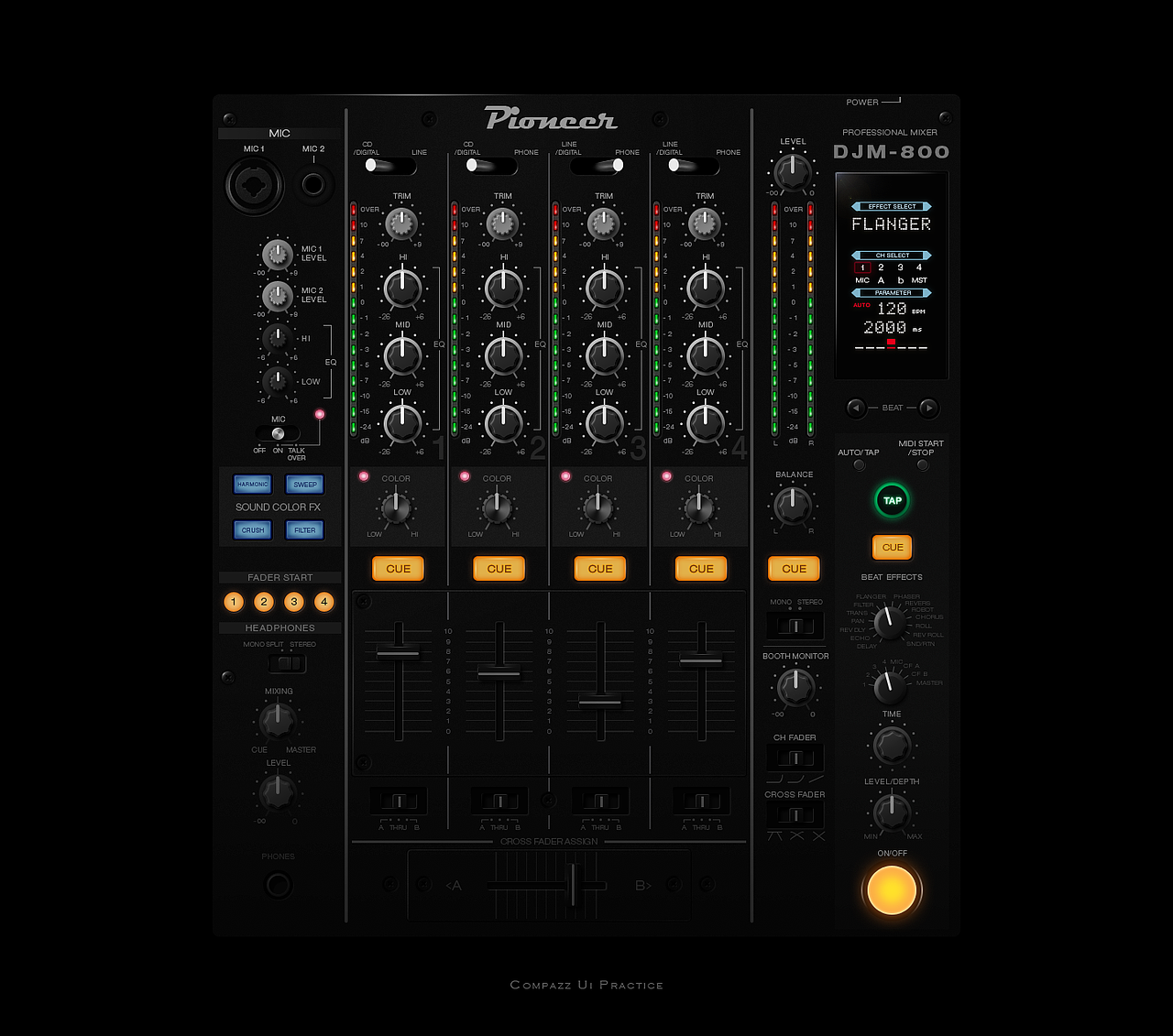
Task: Enable fader start for channel 4
Action: click(324, 602)
